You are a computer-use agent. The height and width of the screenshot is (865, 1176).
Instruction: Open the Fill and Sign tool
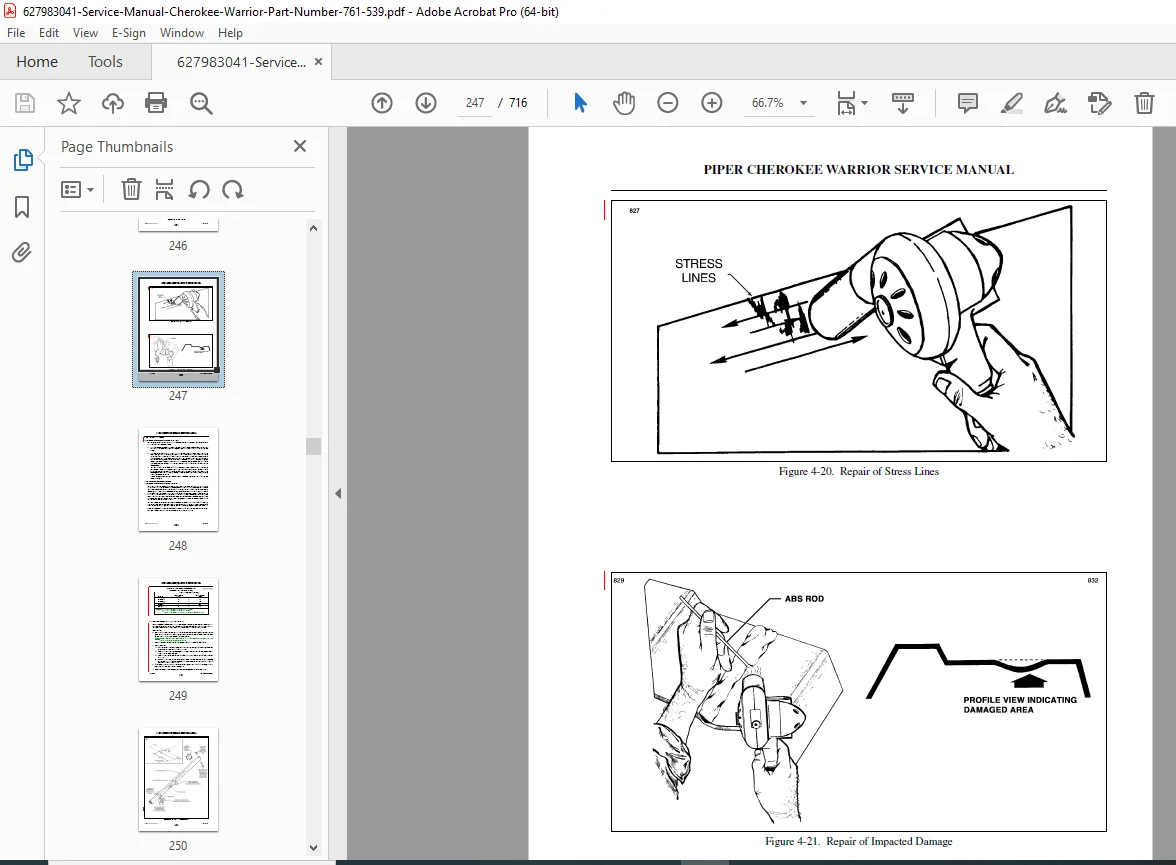click(1055, 103)
